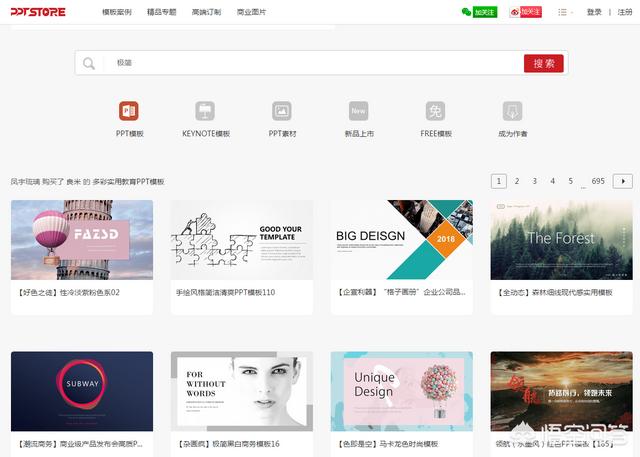The height and width of the screenshot is (457, 640).
Task: Open the SUBWAY template thumbnail
Action: (x=82, y=391)
